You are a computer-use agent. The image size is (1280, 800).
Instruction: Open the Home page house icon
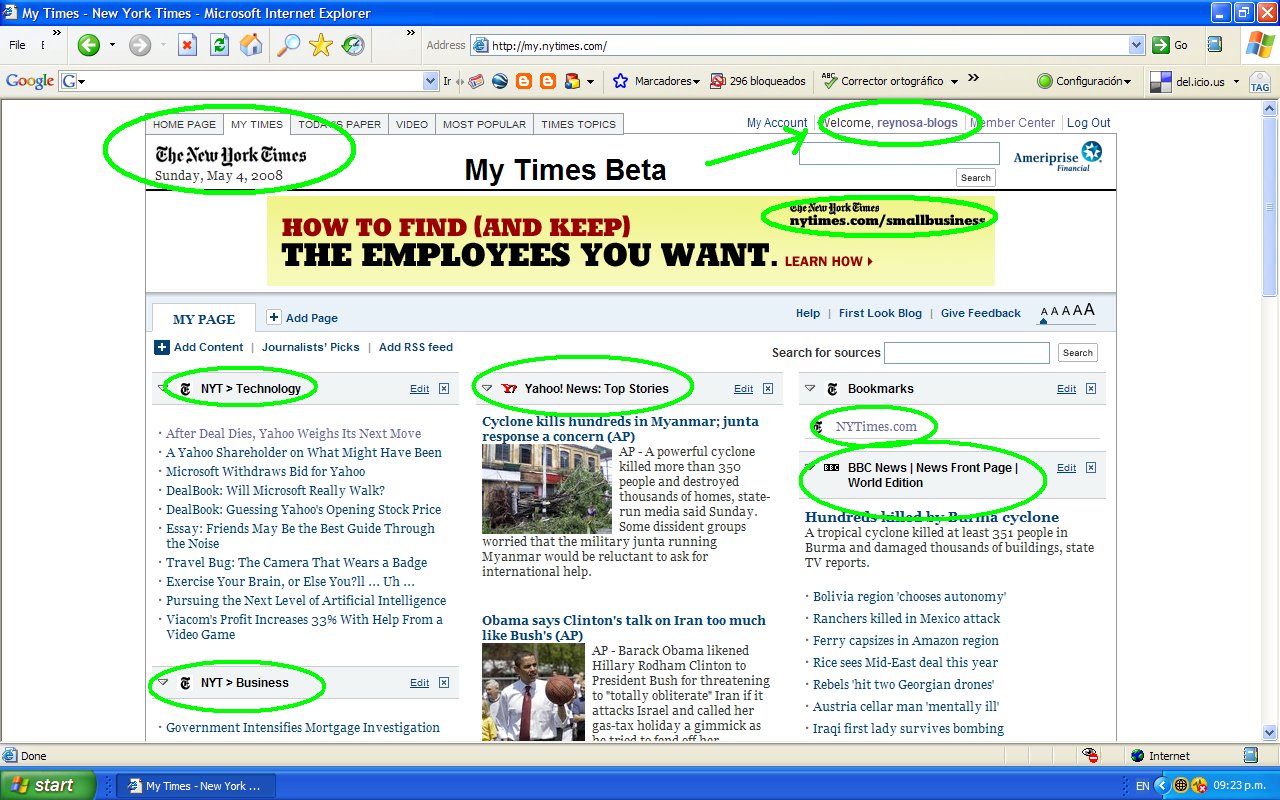pyautogui.click(x=251, y=45)
